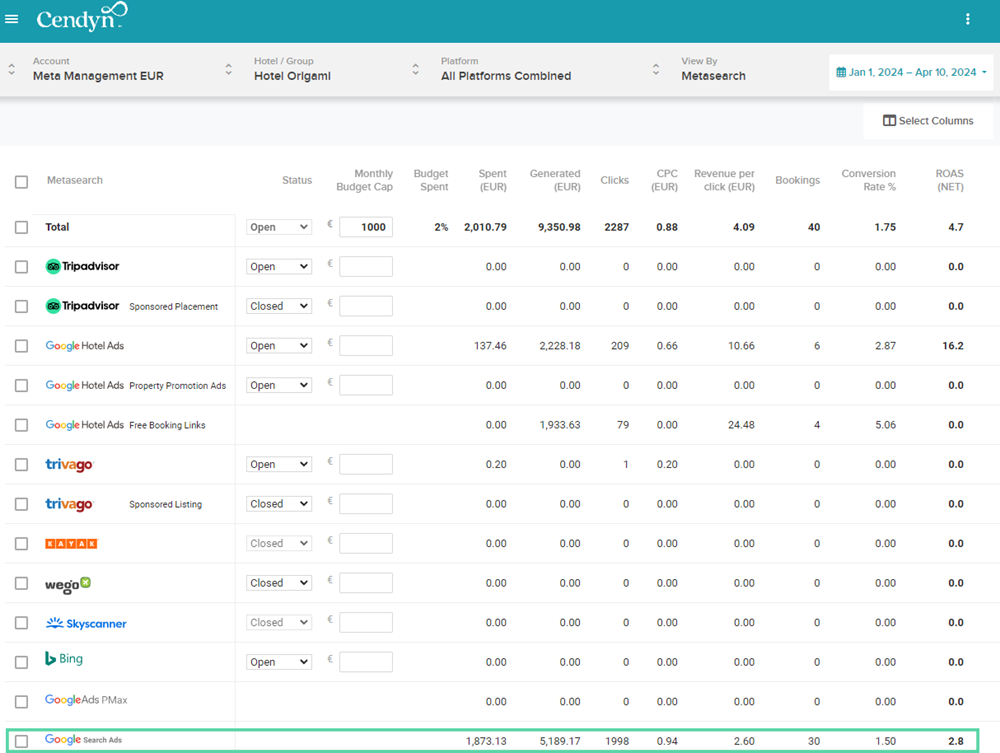
Task: Open the date range picker dropdown
Action: coord(911,73)
